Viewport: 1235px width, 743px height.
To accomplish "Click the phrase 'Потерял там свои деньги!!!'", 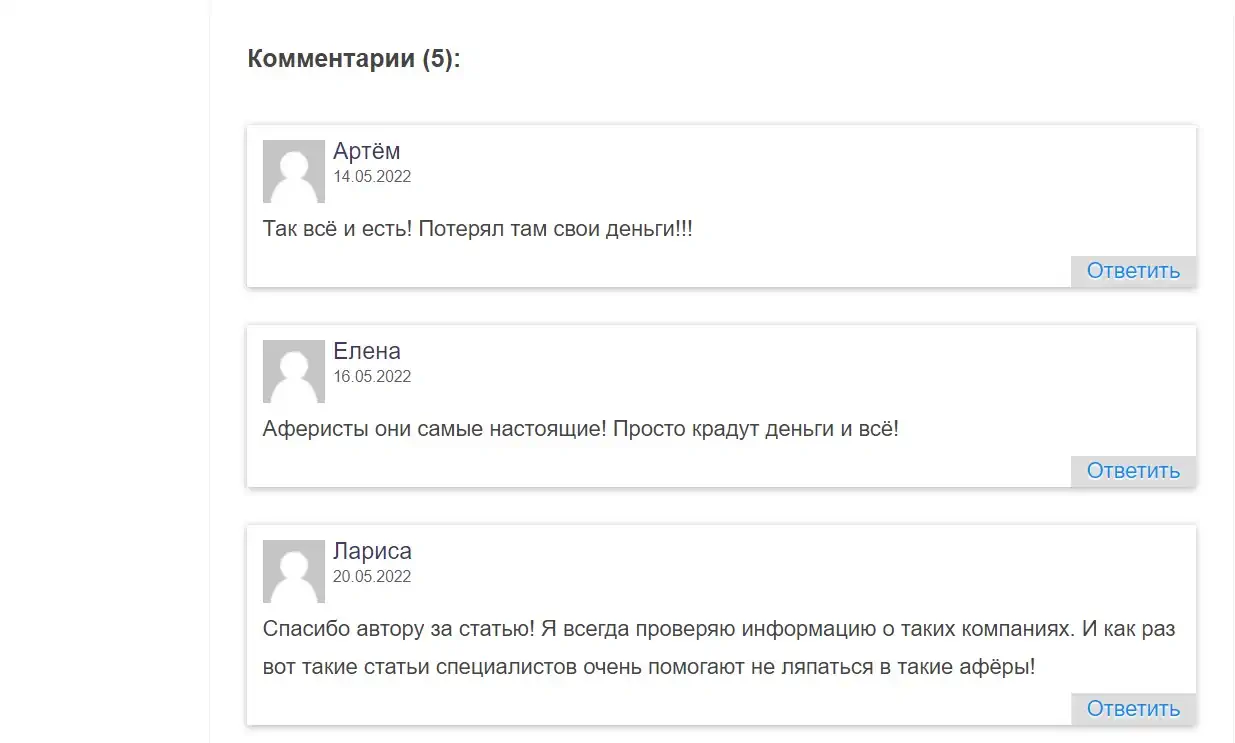I will pyautogui.click(x=555, y=229).
